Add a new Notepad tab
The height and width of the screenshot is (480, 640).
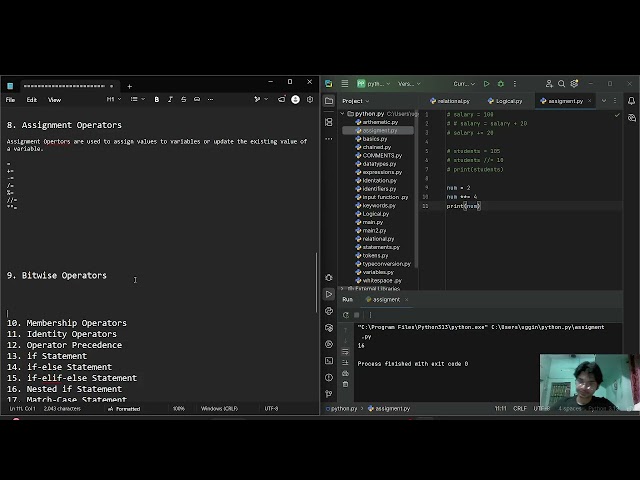(x=129, y=87)
